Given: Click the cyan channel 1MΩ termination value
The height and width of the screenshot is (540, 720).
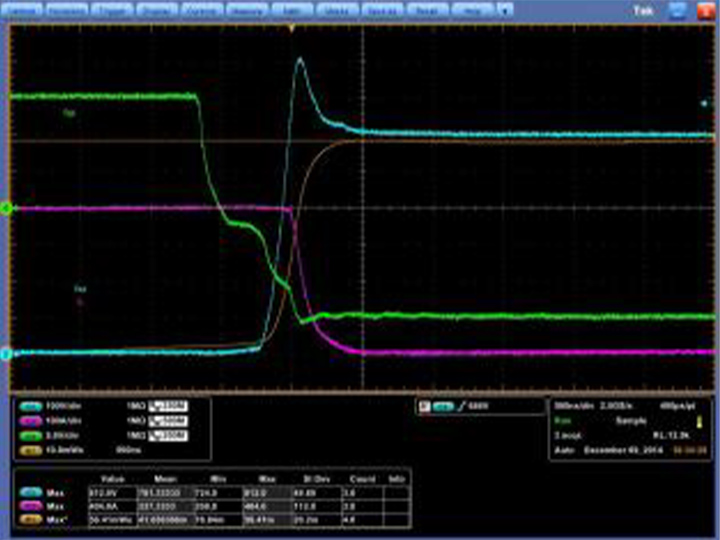Looking at the screenshot, I should click(x=135, y=406).
